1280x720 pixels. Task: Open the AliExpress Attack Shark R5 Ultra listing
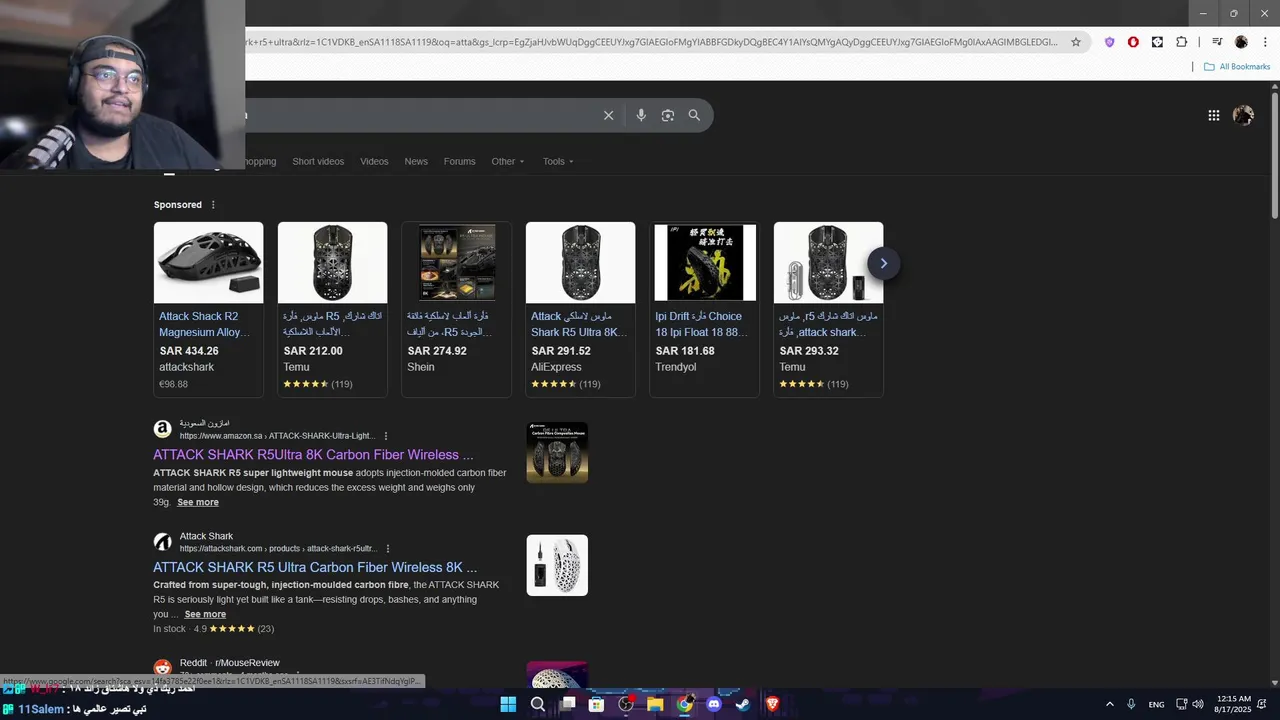coord(579,324)
